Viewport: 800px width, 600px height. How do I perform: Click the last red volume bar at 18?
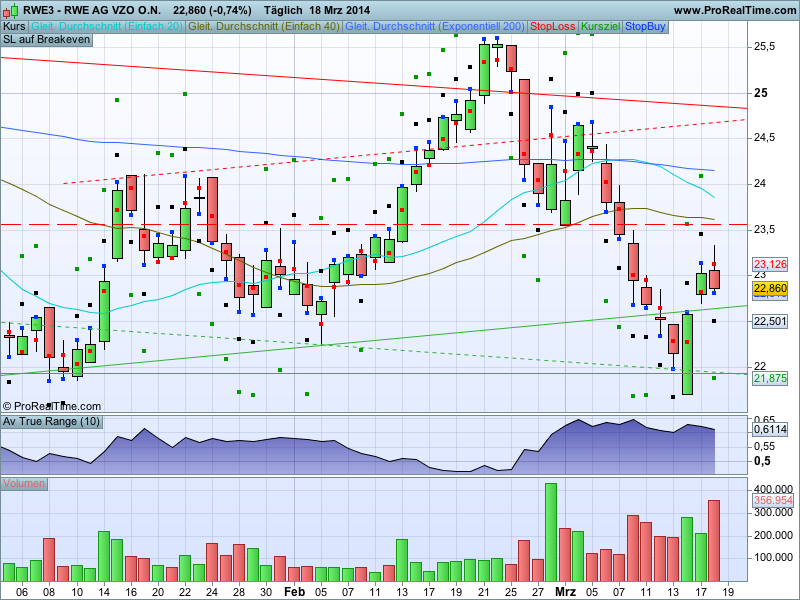[714, 541]
